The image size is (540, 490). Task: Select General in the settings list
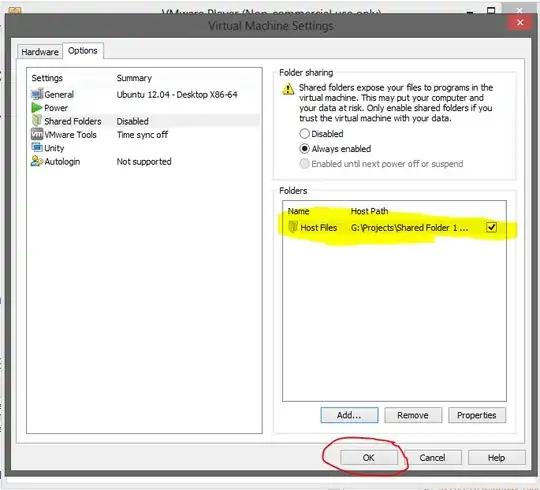click(144, 94)
